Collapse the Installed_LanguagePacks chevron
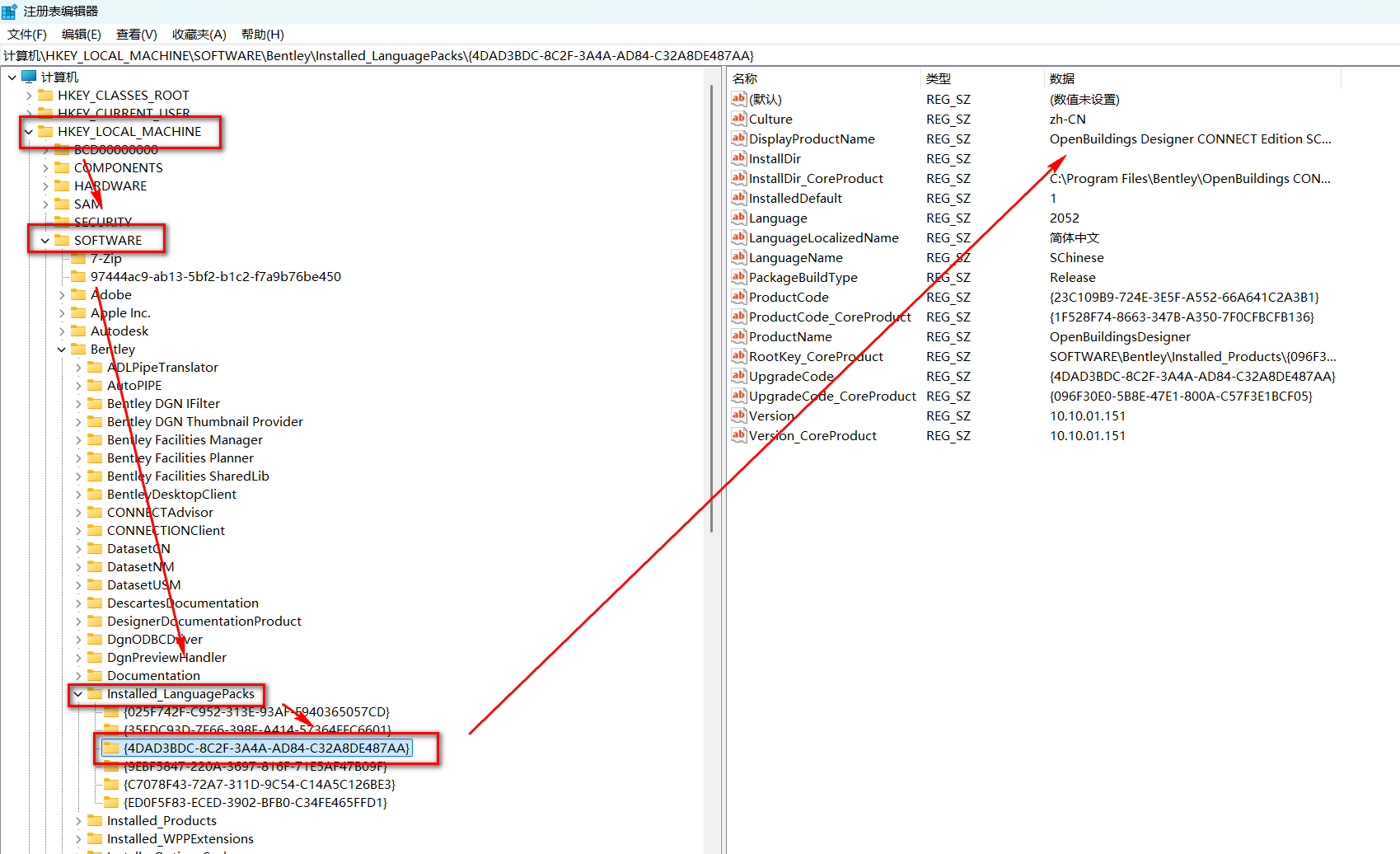The image size is (1400, 854). pos(78,694)
